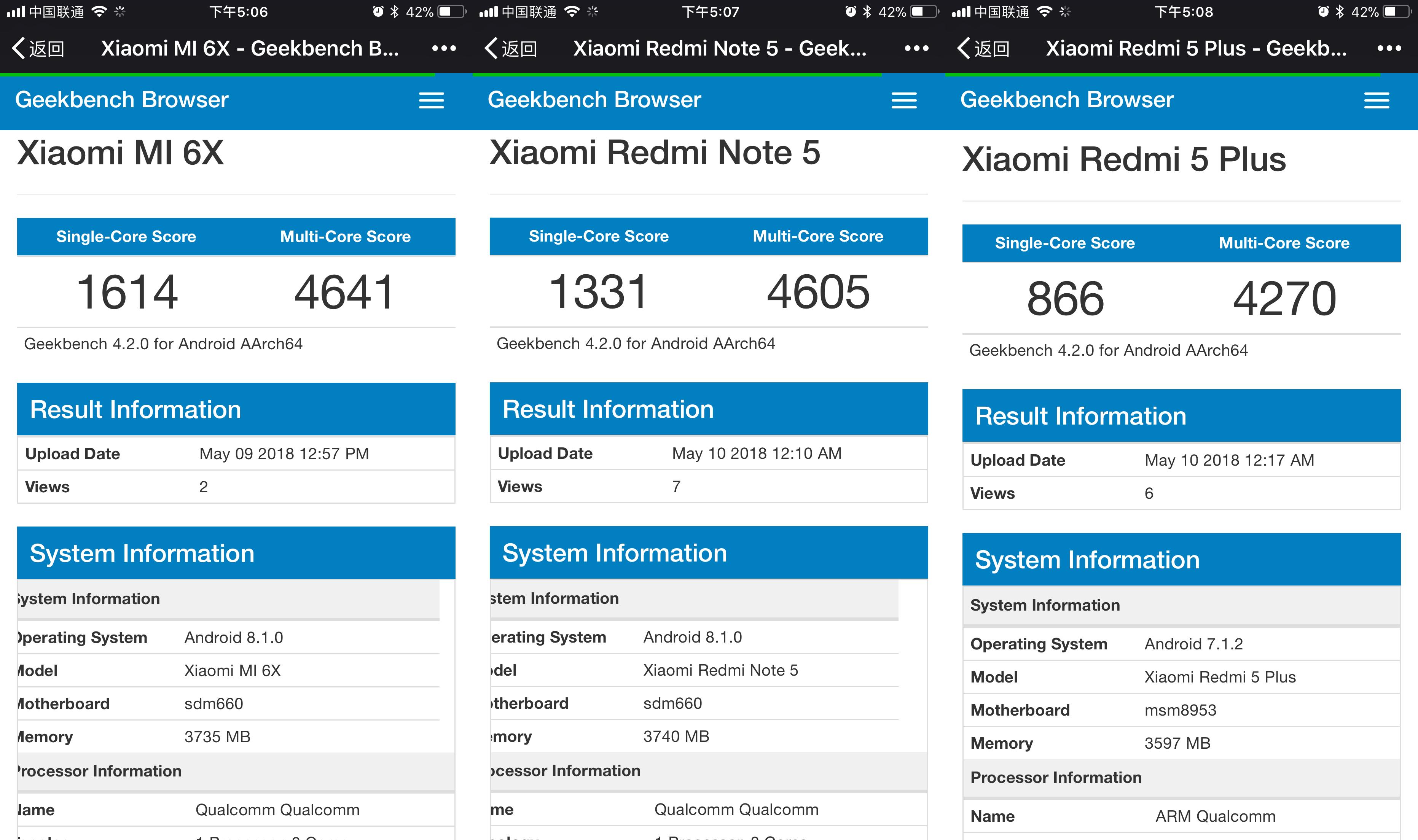Image resolution: width=1418 pixels, height=840 pixels.
Task: Click Views value 2 for MI 6X
Action: 204,487
